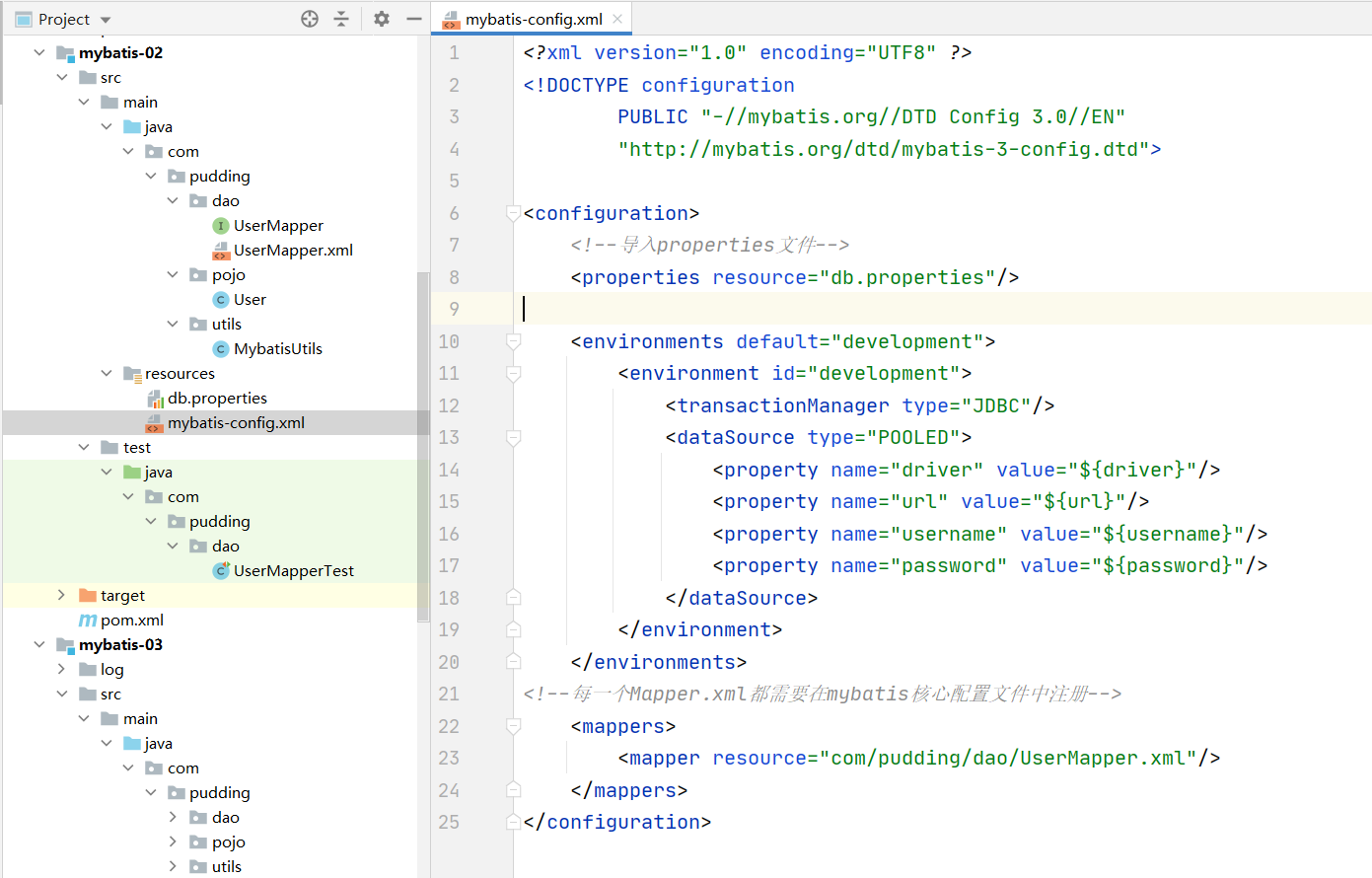Click the JDBC transactionManager type text
Viewport: 1372px width, 878px height.
tap(996, 405)
